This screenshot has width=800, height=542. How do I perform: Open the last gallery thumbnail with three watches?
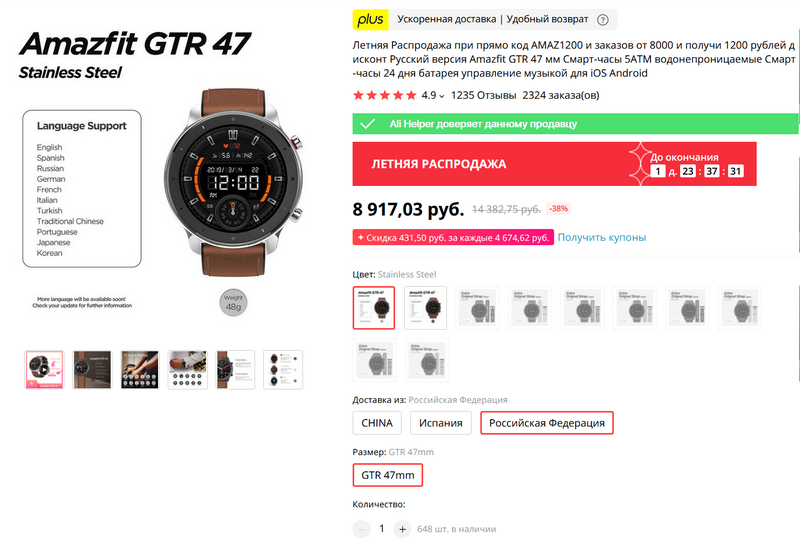pyautogui.click(x=283, y=370)
